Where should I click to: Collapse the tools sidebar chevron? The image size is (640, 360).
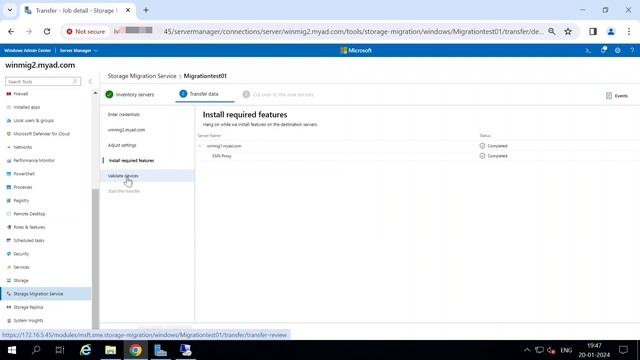pyautogui.click(x=91, y=82)
